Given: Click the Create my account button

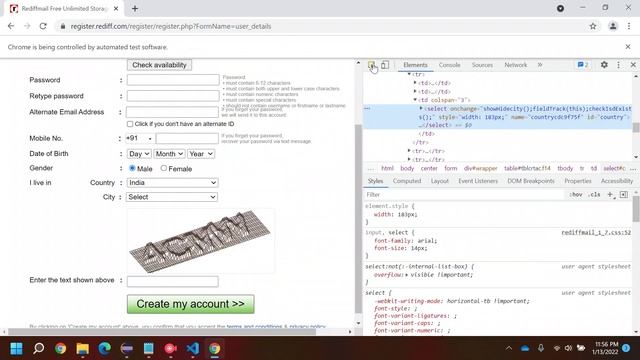Looking at the screenshot, I should [x=191, y=304].
